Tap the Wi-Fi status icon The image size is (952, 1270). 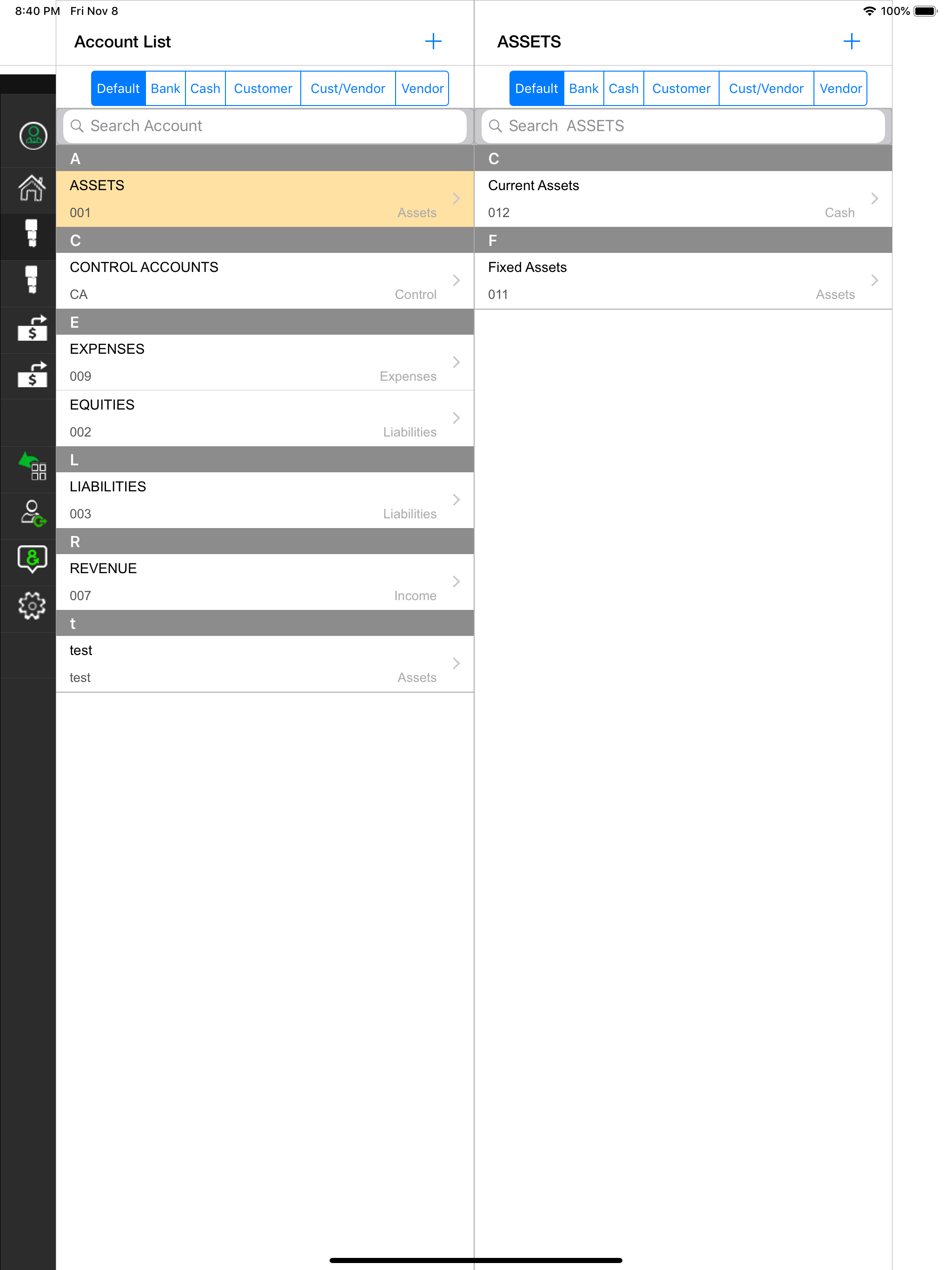[869, 11]
